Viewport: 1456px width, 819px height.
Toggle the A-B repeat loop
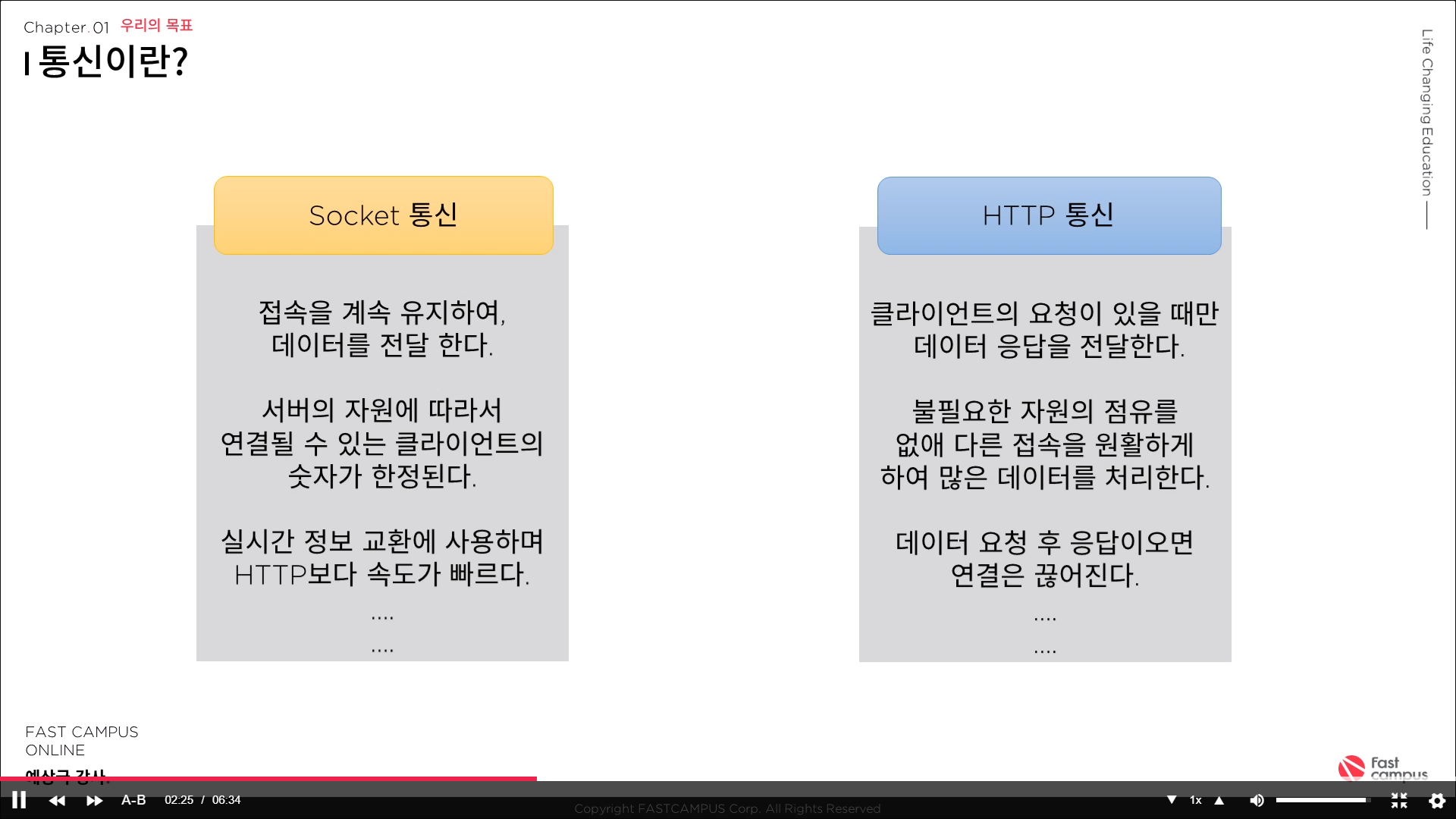[x=133, y=800]
